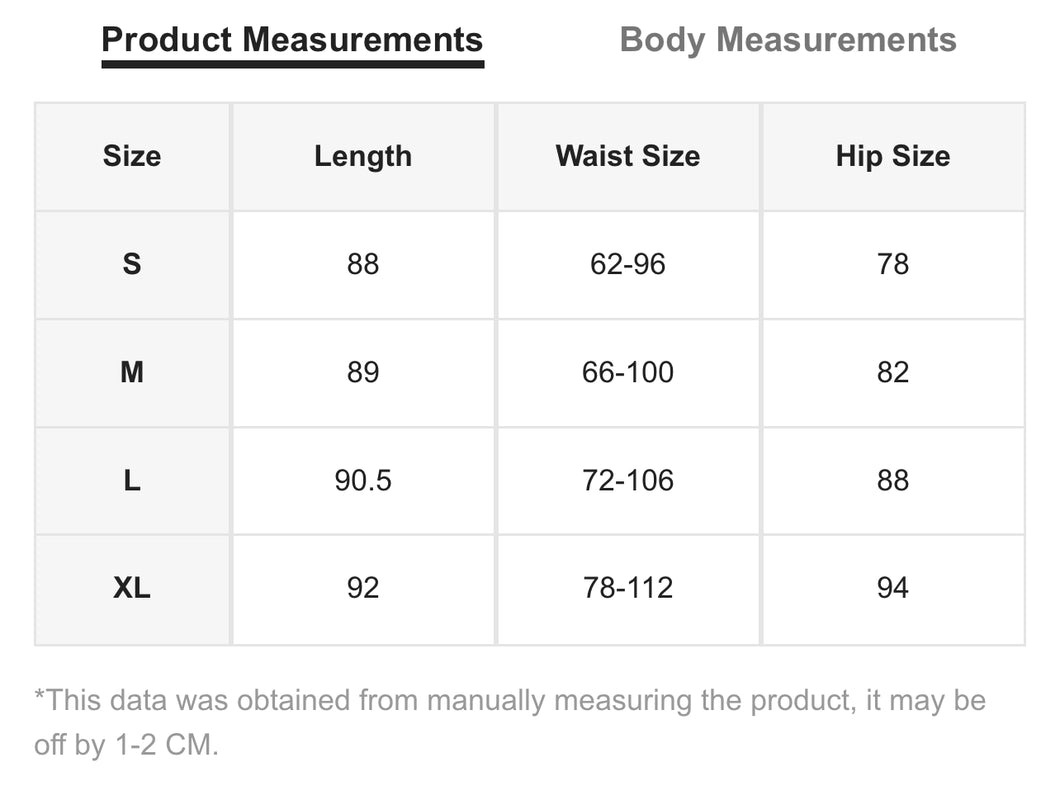Click the 66-100 waist size cell
Viewport: 1060px width, 786px height.
(628, 372)
